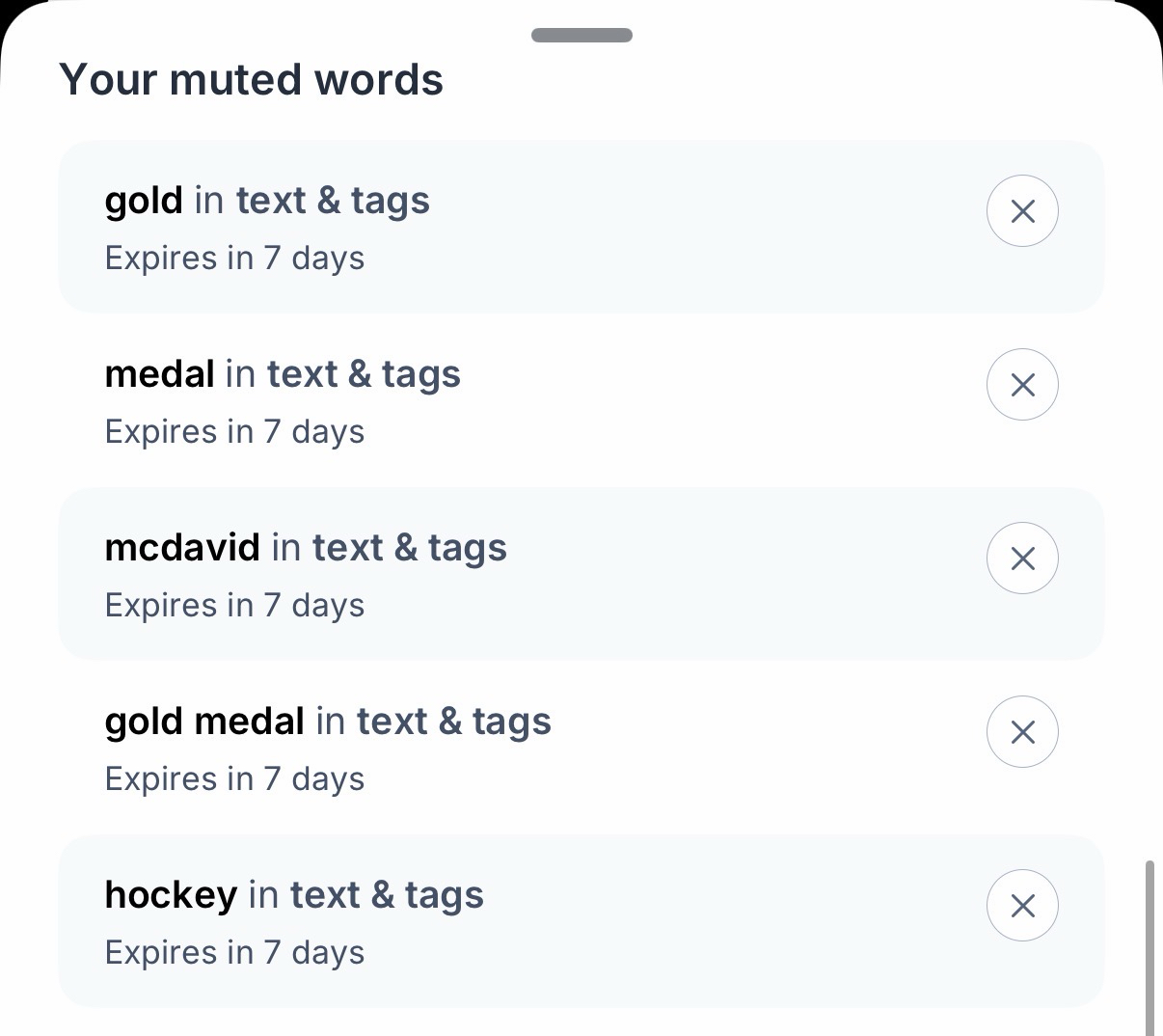The height and width of the screenshot is (1036, 1163).
Task: Tap "Expires in 7 days" under mcdavid
Action: pos(234,606)
